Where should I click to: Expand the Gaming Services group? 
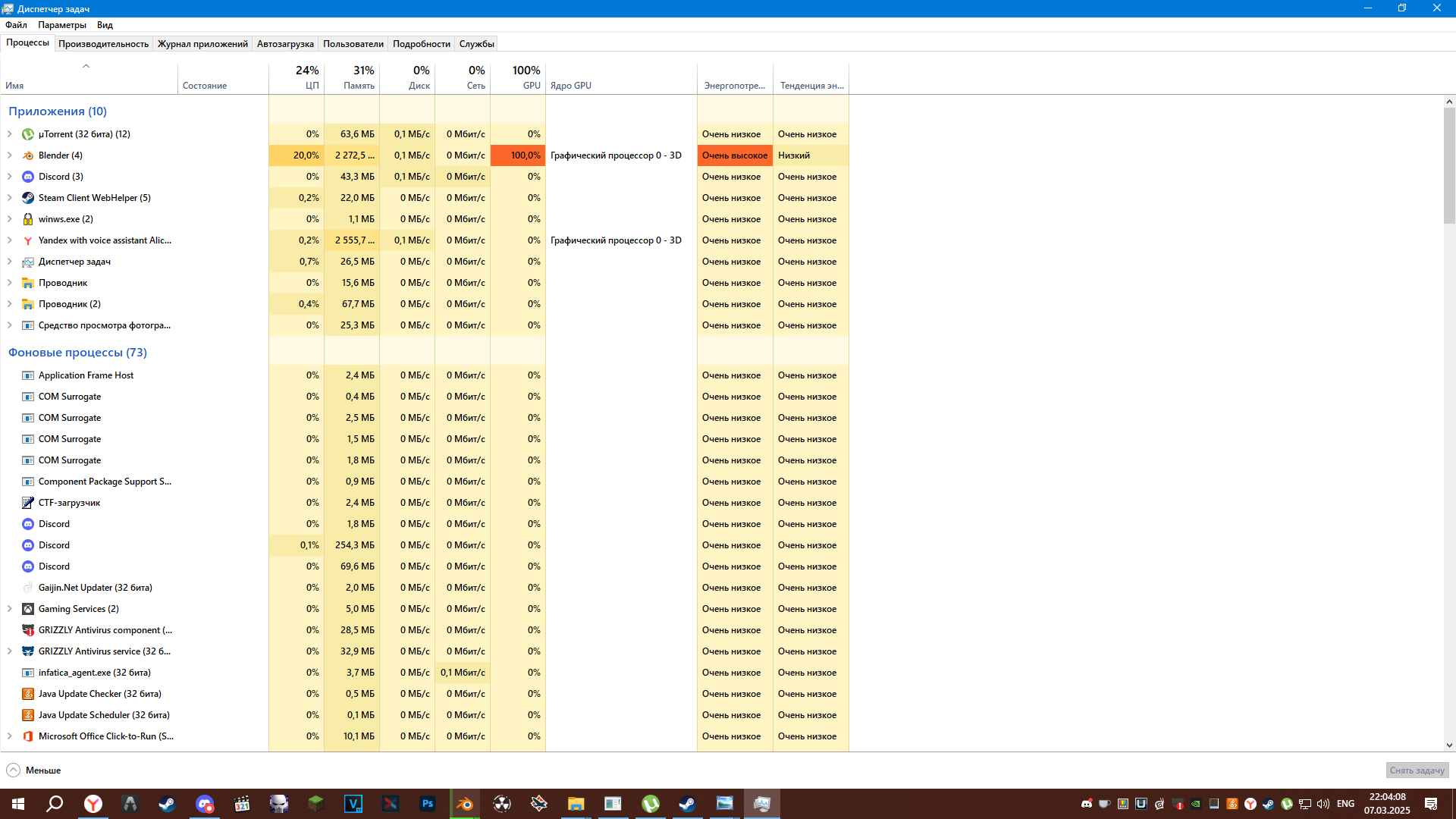(x=10, y=609)
